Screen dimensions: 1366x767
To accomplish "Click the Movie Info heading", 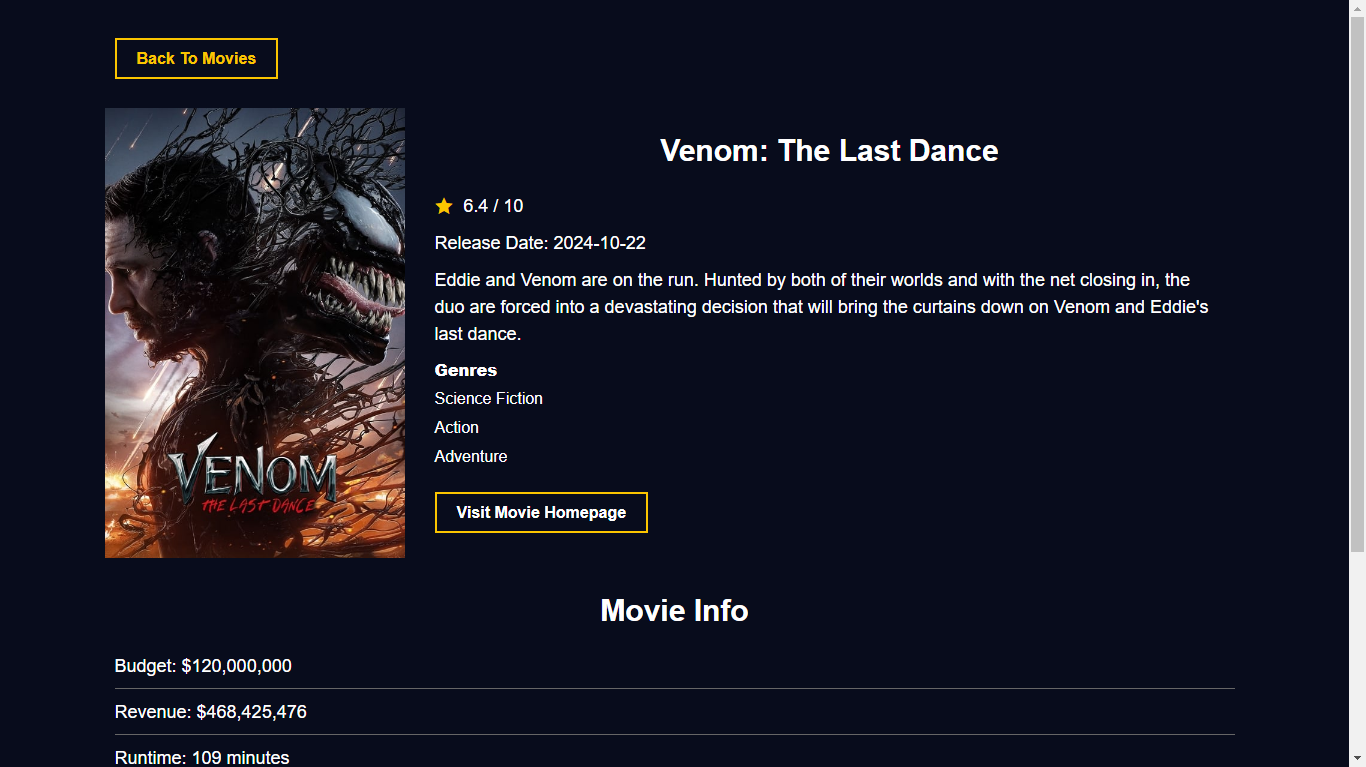I will pyautogui.click(x=674, y=611).
